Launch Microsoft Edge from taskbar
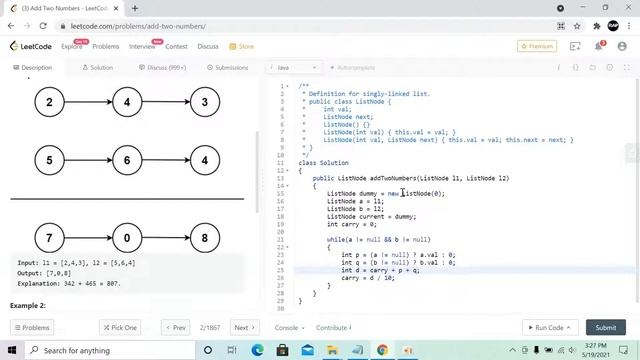Viewport: 640px width, 360px height. [x=257, y=350]
